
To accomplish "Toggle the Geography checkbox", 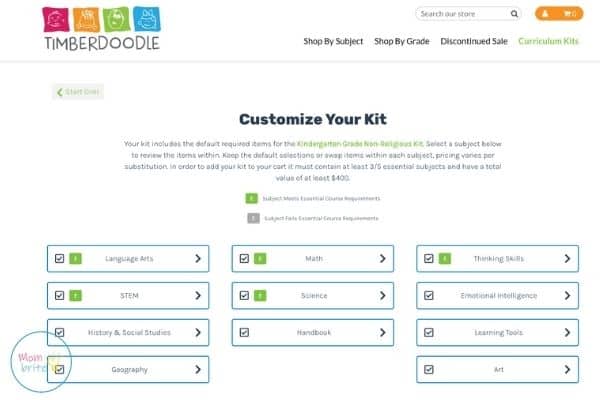I will click(x=59, y=369).
